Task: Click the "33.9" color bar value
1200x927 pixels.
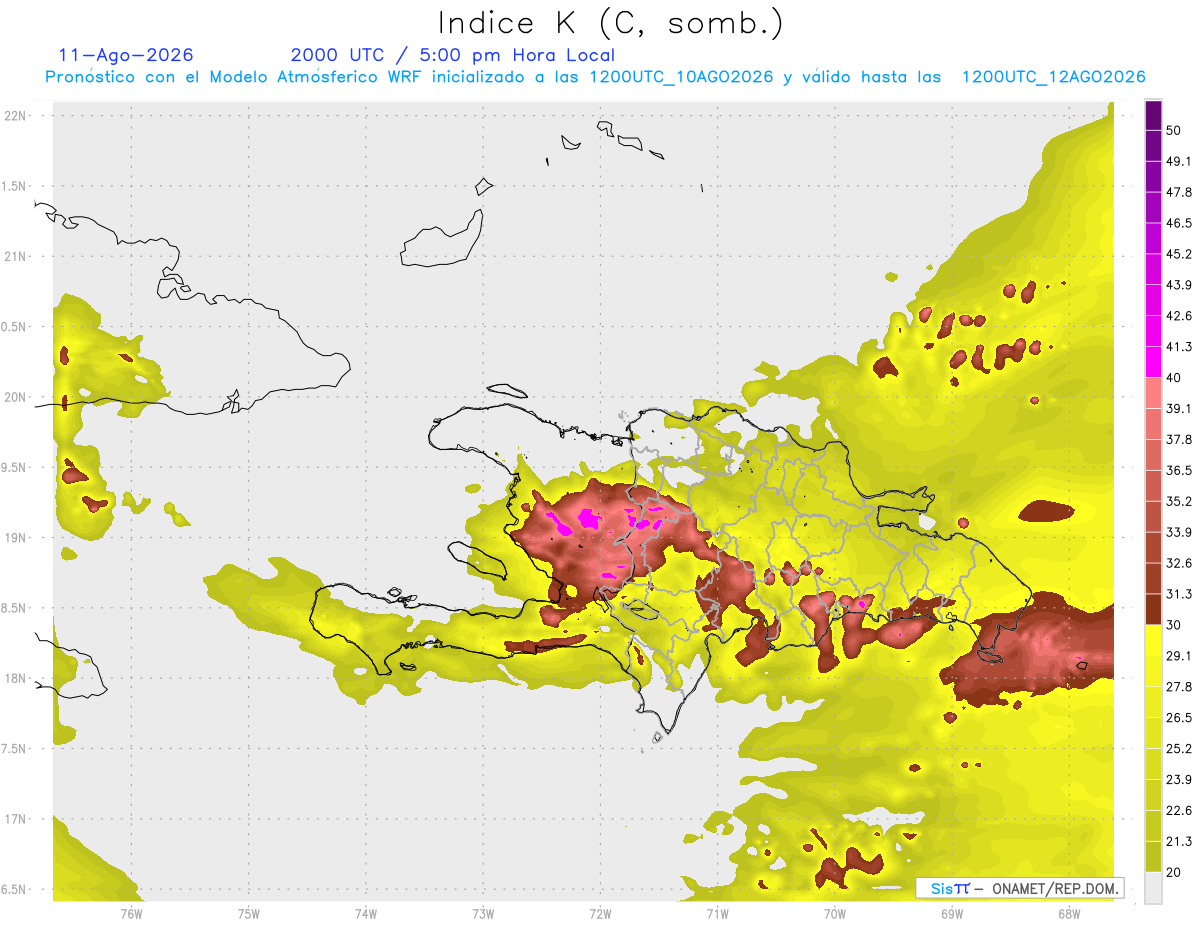Action: point(1179,532)
